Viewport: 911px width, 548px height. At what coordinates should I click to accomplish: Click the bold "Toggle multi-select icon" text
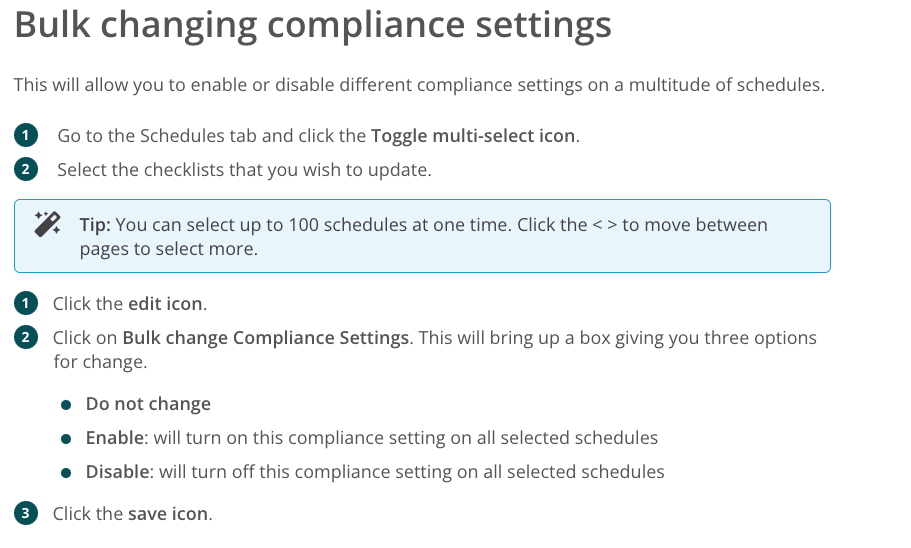pos(473,136)
